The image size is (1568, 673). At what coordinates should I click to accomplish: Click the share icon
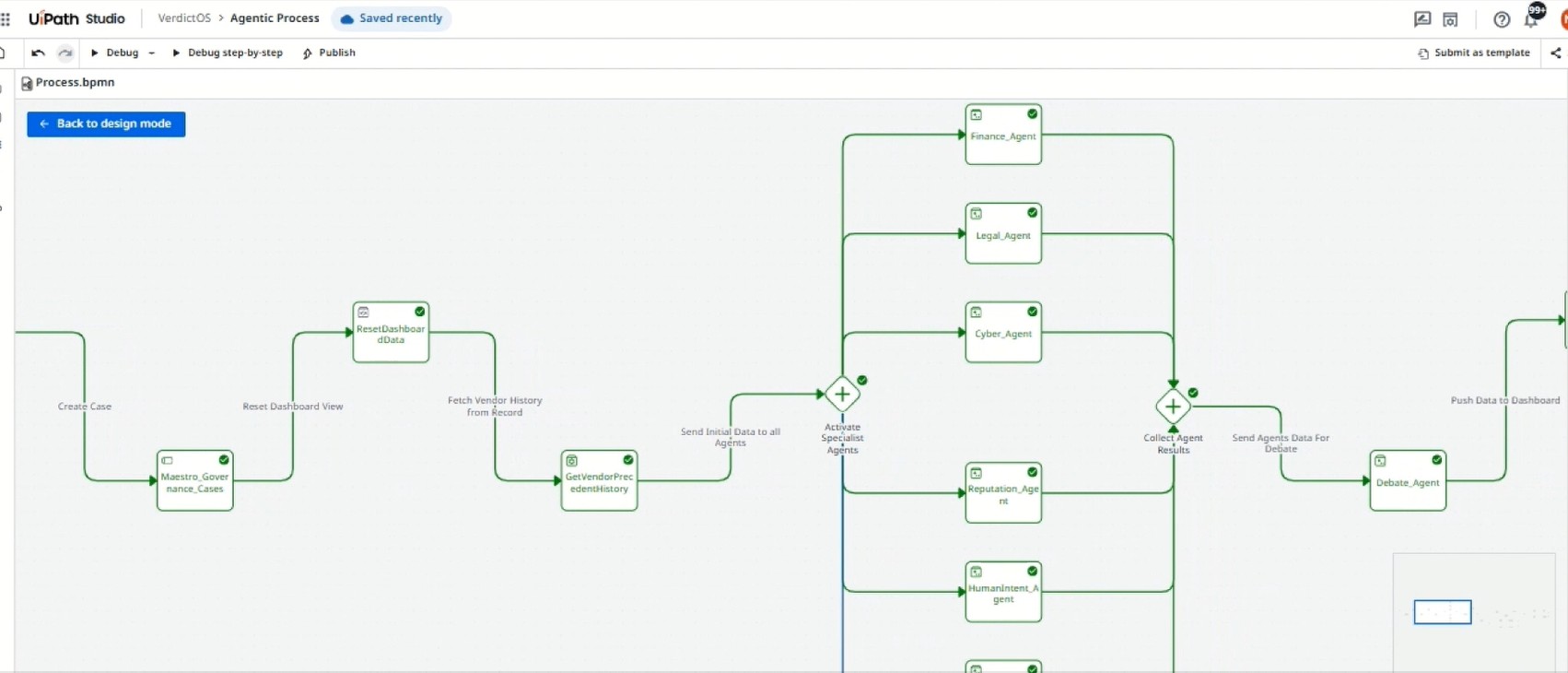click(1556, 53)
